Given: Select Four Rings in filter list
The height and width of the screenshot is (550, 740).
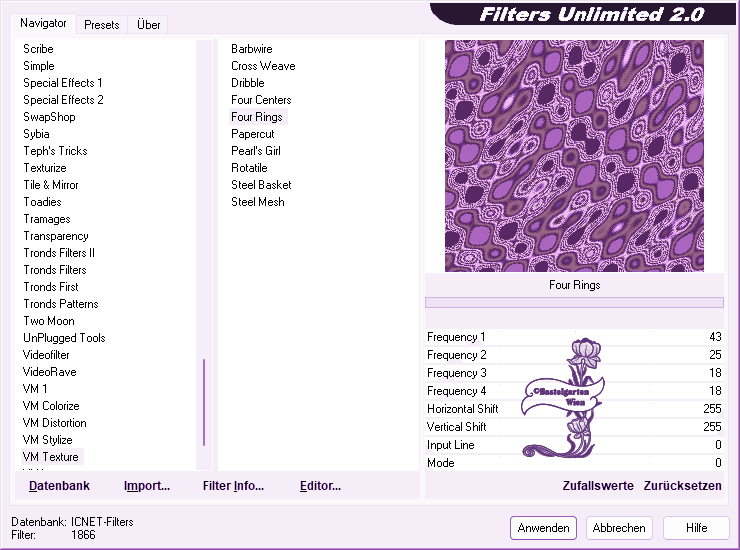Looking at the screenshot, I should point(257,117).
